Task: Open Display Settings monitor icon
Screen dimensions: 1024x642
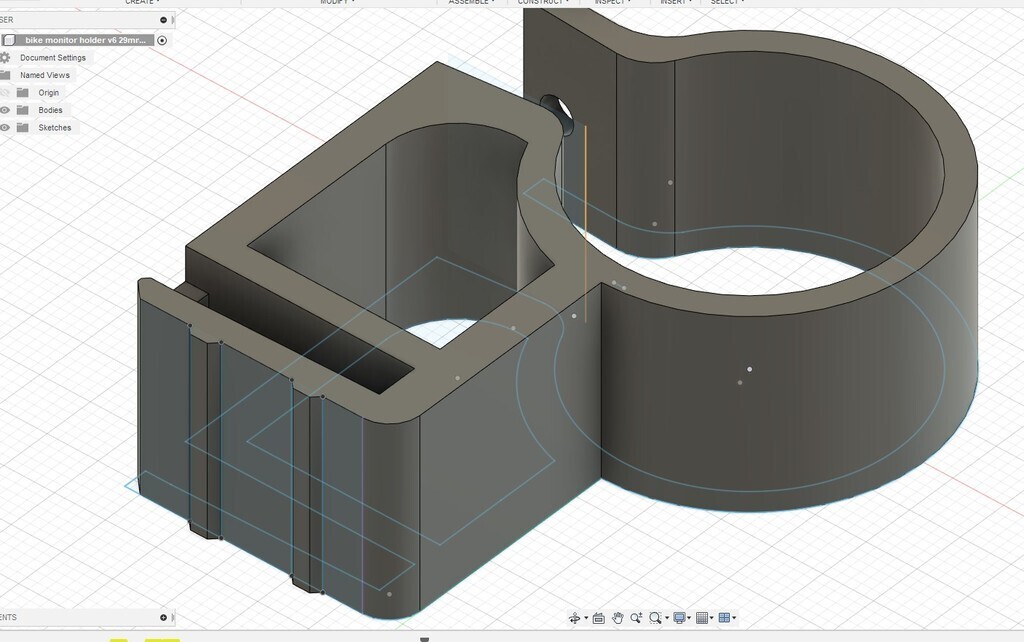Action: pos(679,618)
